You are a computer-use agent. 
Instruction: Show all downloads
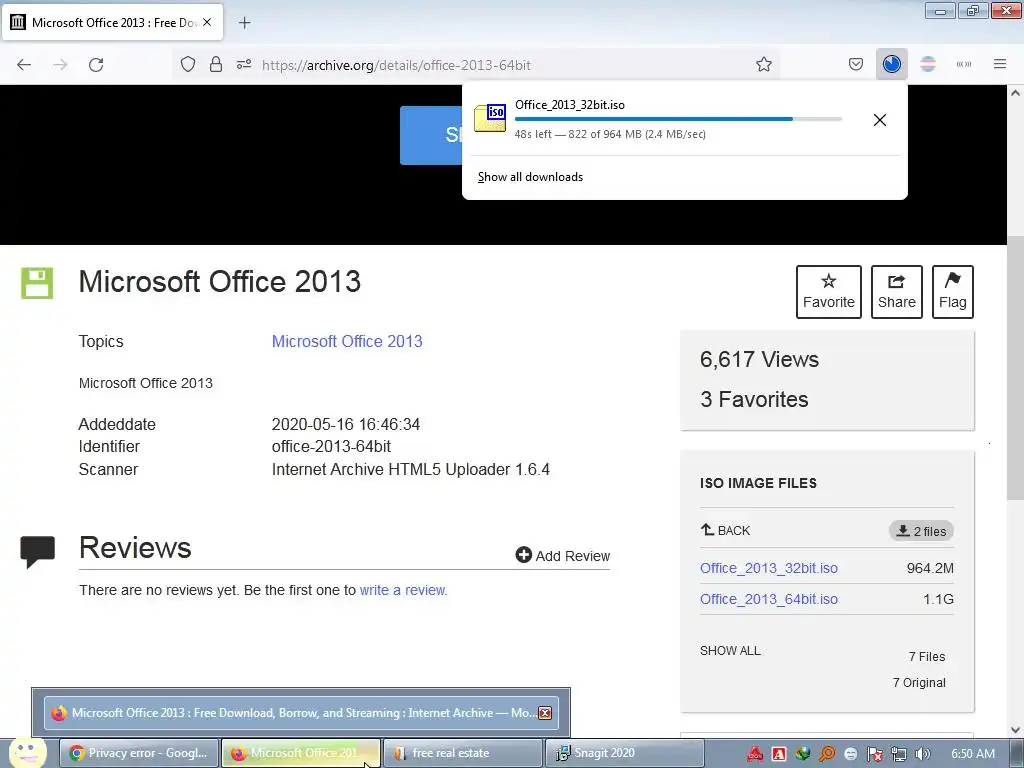pos(530,177)
